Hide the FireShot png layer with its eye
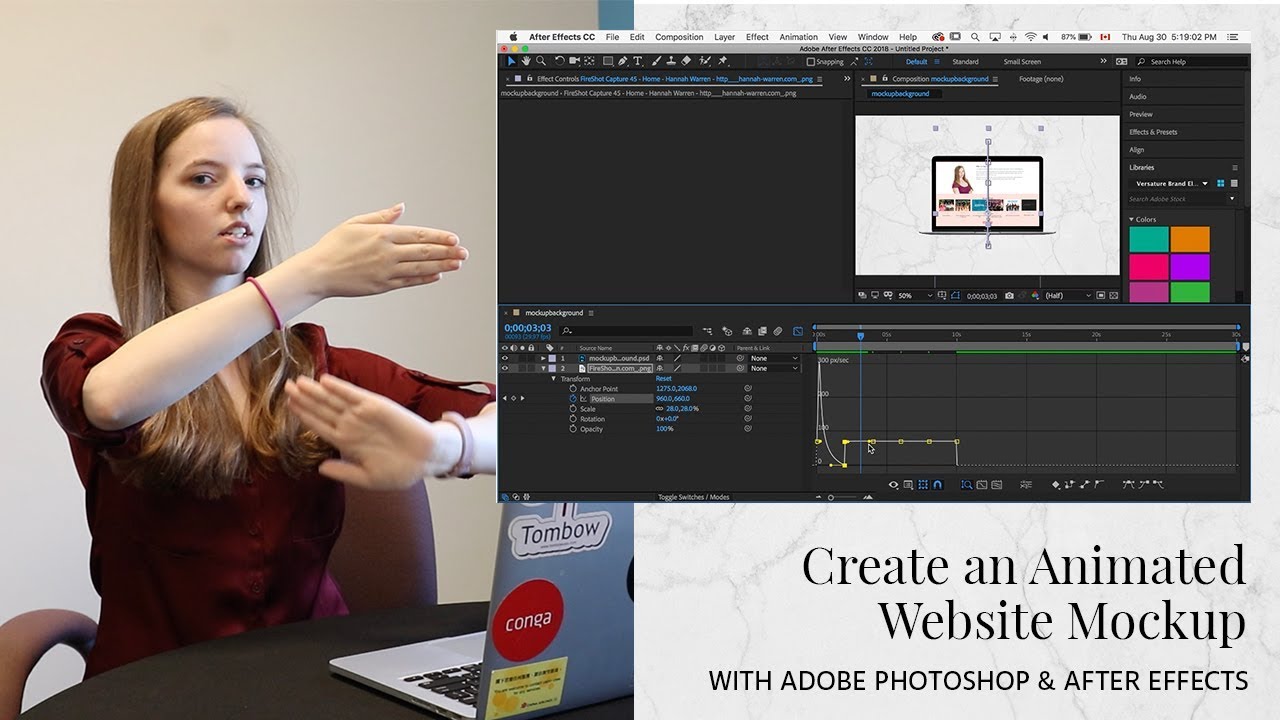 point(505,368)
